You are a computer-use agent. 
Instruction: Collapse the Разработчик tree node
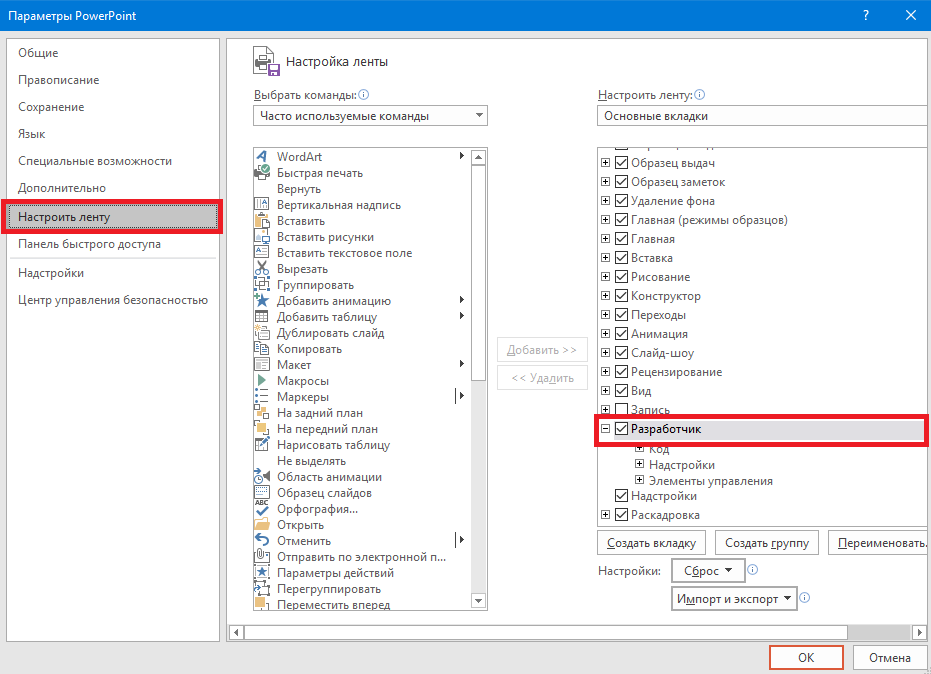click(605, 429)
